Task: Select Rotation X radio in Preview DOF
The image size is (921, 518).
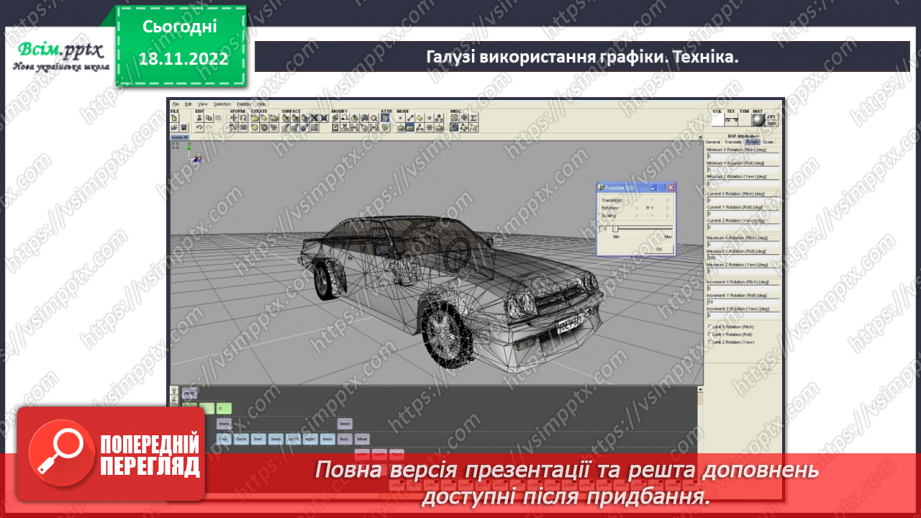Action: (x=632, y=207)
